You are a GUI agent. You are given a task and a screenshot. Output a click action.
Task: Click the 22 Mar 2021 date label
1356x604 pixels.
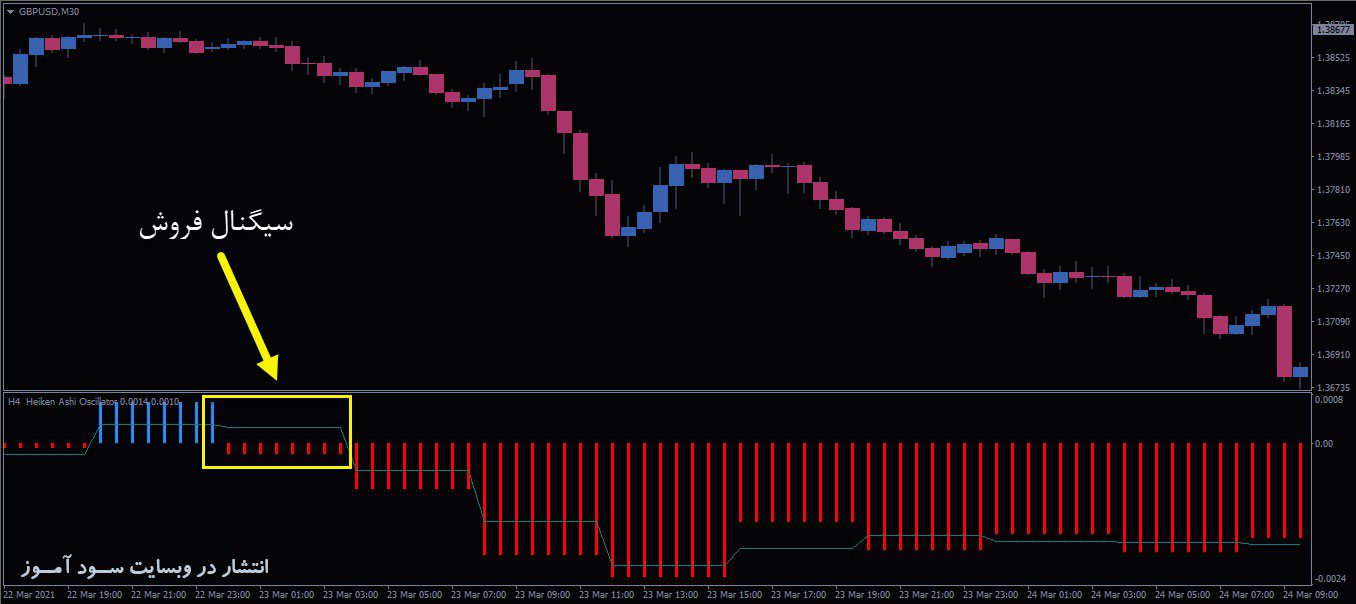point(30,594)
